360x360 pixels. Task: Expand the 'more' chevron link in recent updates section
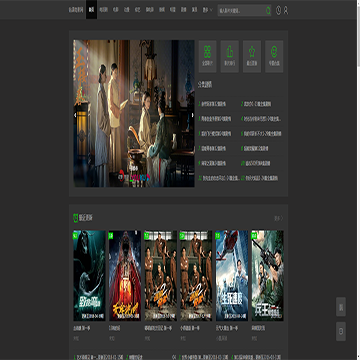278,218
